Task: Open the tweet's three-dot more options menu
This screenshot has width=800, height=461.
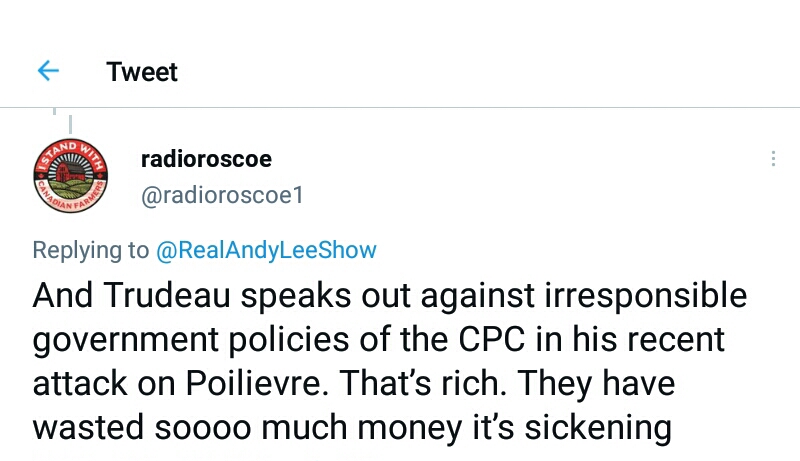Action: click(773, 159)
